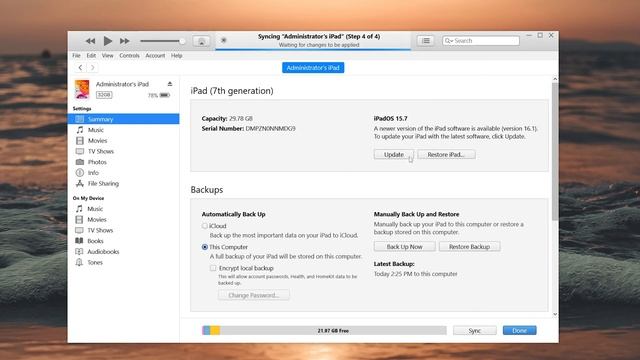The image size is (640, 360).
Task: Click the vertical scrollbar thumb
Action: pos(555,151)
